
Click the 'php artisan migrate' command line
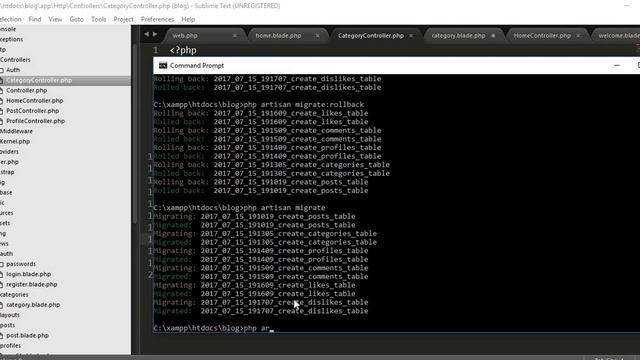tap(239, 208)
